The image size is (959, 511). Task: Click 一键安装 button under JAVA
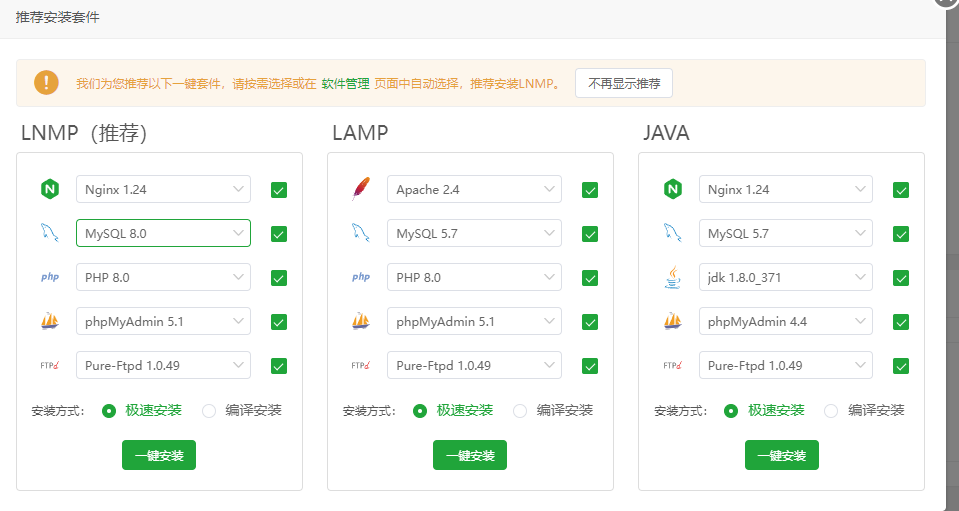point(781,455)
